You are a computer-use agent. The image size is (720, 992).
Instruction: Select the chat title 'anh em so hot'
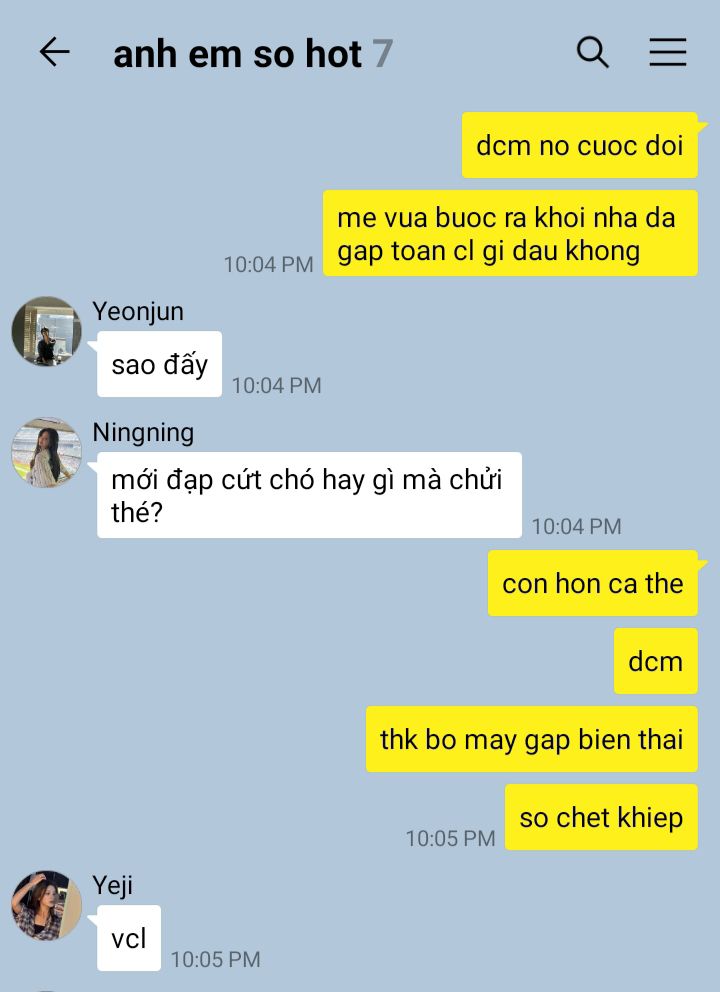[238, 54]
